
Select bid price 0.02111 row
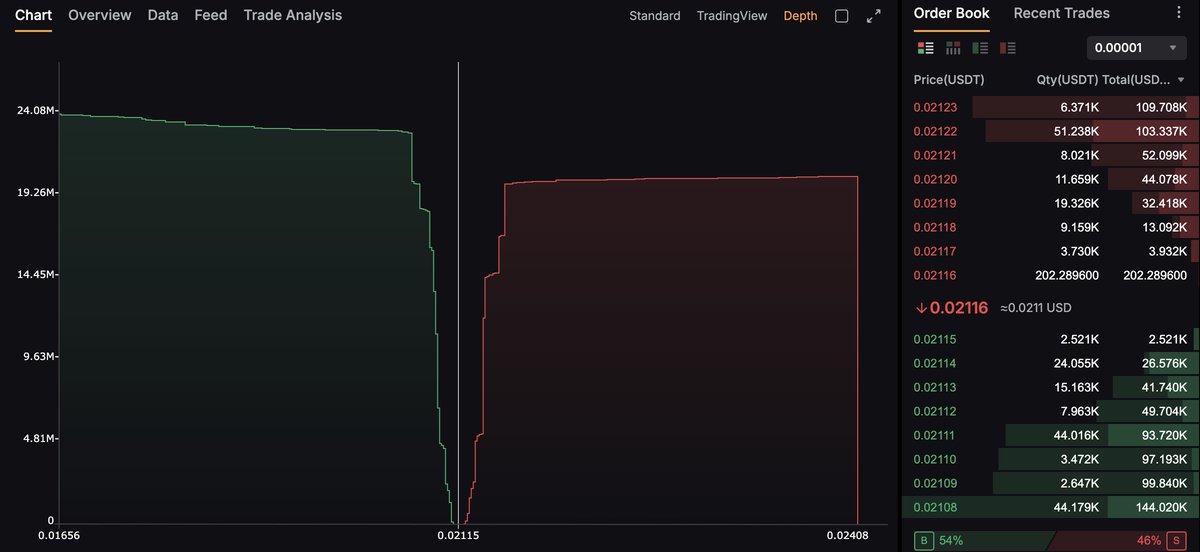point(1051,435)
